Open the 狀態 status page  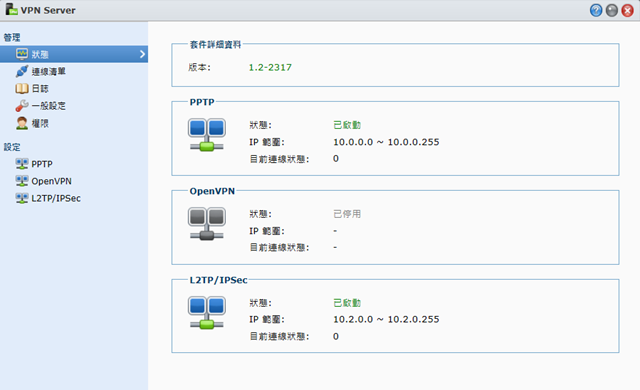click(74, 54)
